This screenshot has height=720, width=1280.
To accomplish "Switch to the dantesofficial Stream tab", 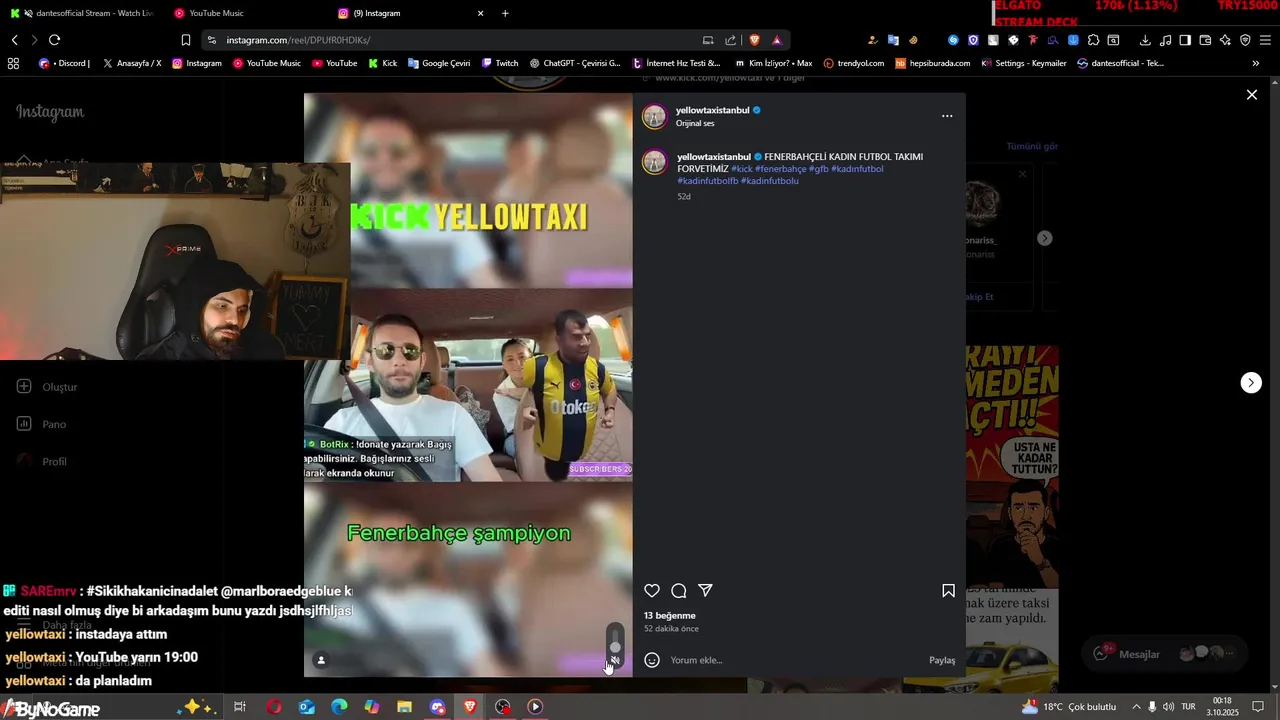I will point(80,13).
